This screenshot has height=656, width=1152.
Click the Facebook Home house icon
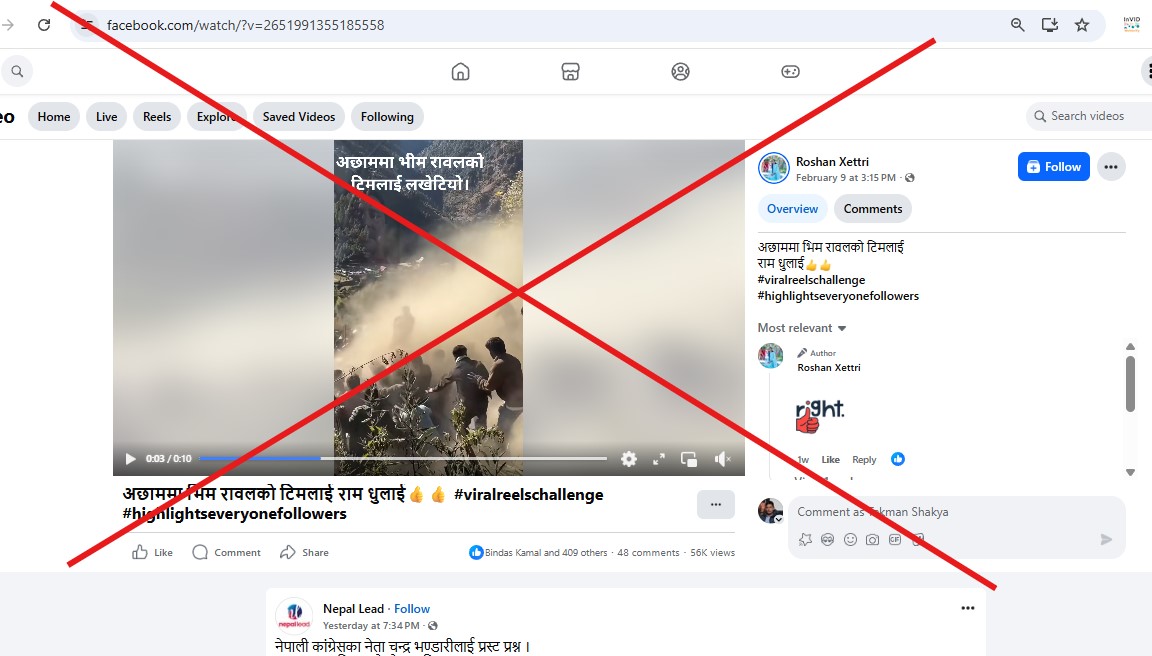(460, 71)
